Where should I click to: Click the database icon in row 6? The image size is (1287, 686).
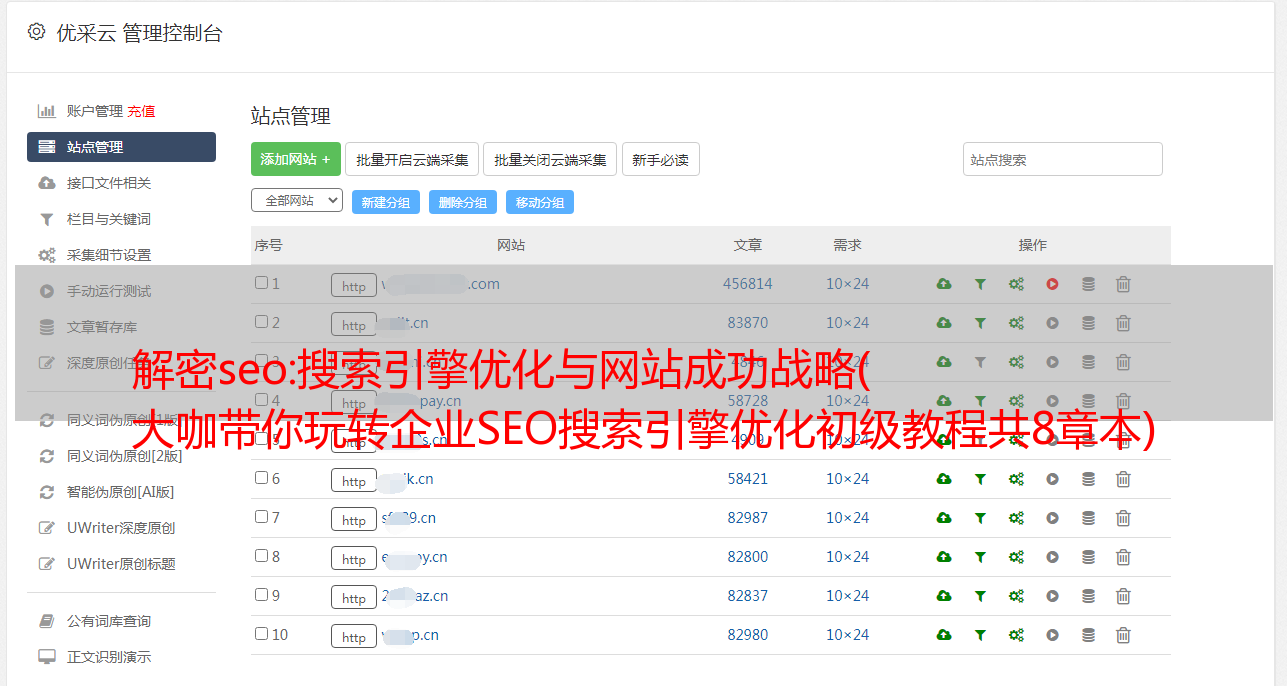[x=1088, y=479]
